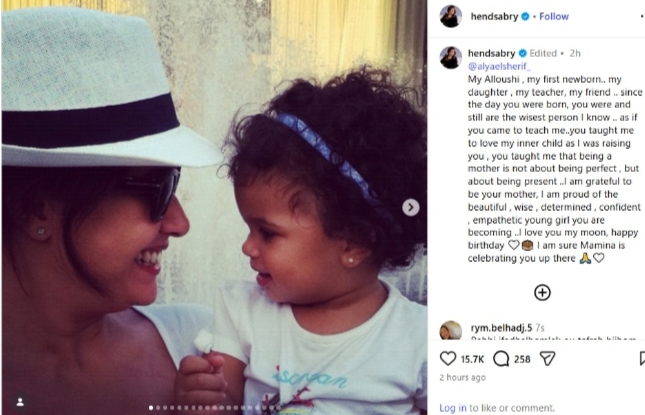The width and height of the screenshot is (645, 415).
Task: Load more comments plus icon
Action: (542, 292)
